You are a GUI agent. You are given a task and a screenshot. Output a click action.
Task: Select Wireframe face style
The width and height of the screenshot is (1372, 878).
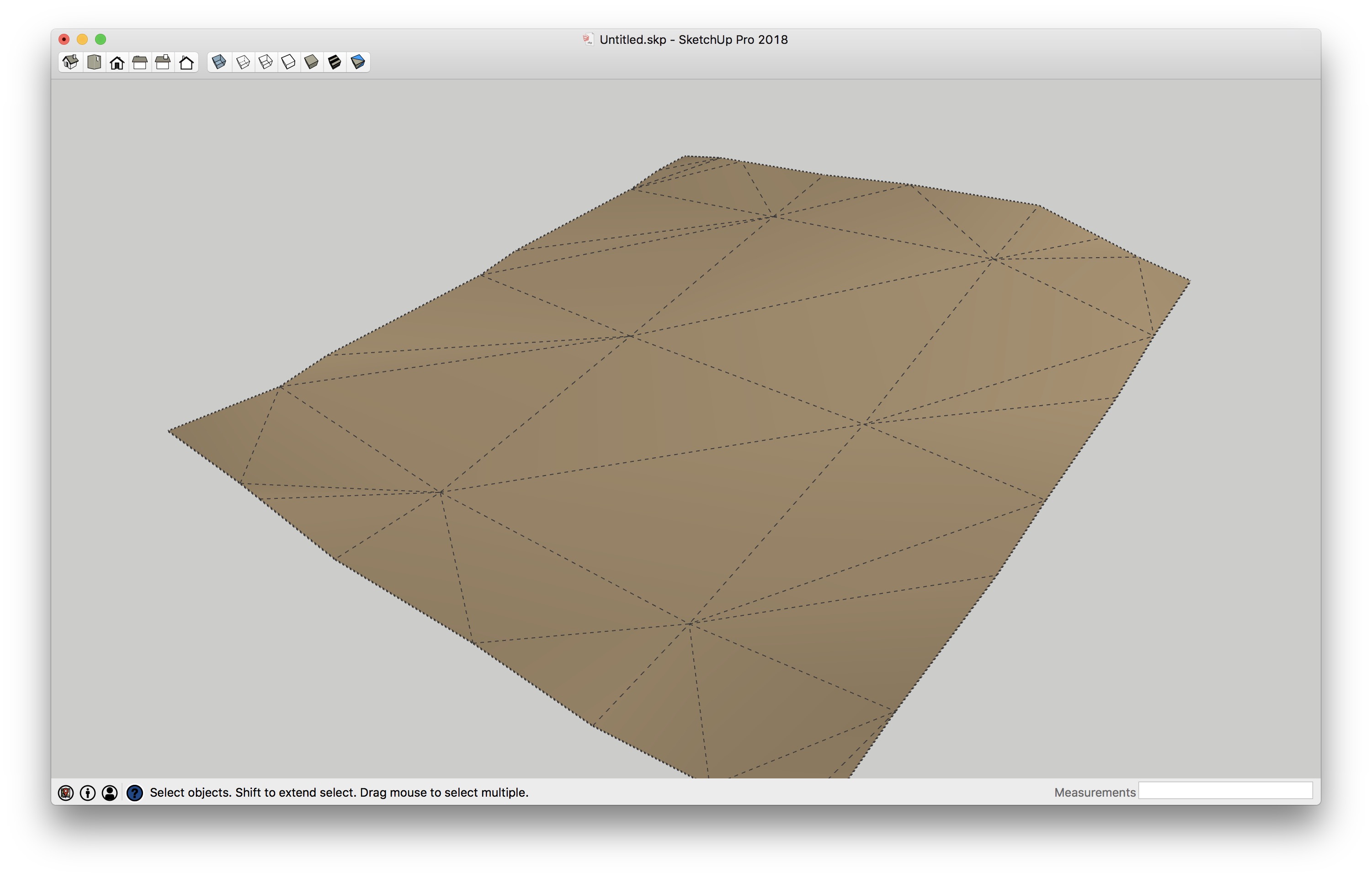[266, 62]
